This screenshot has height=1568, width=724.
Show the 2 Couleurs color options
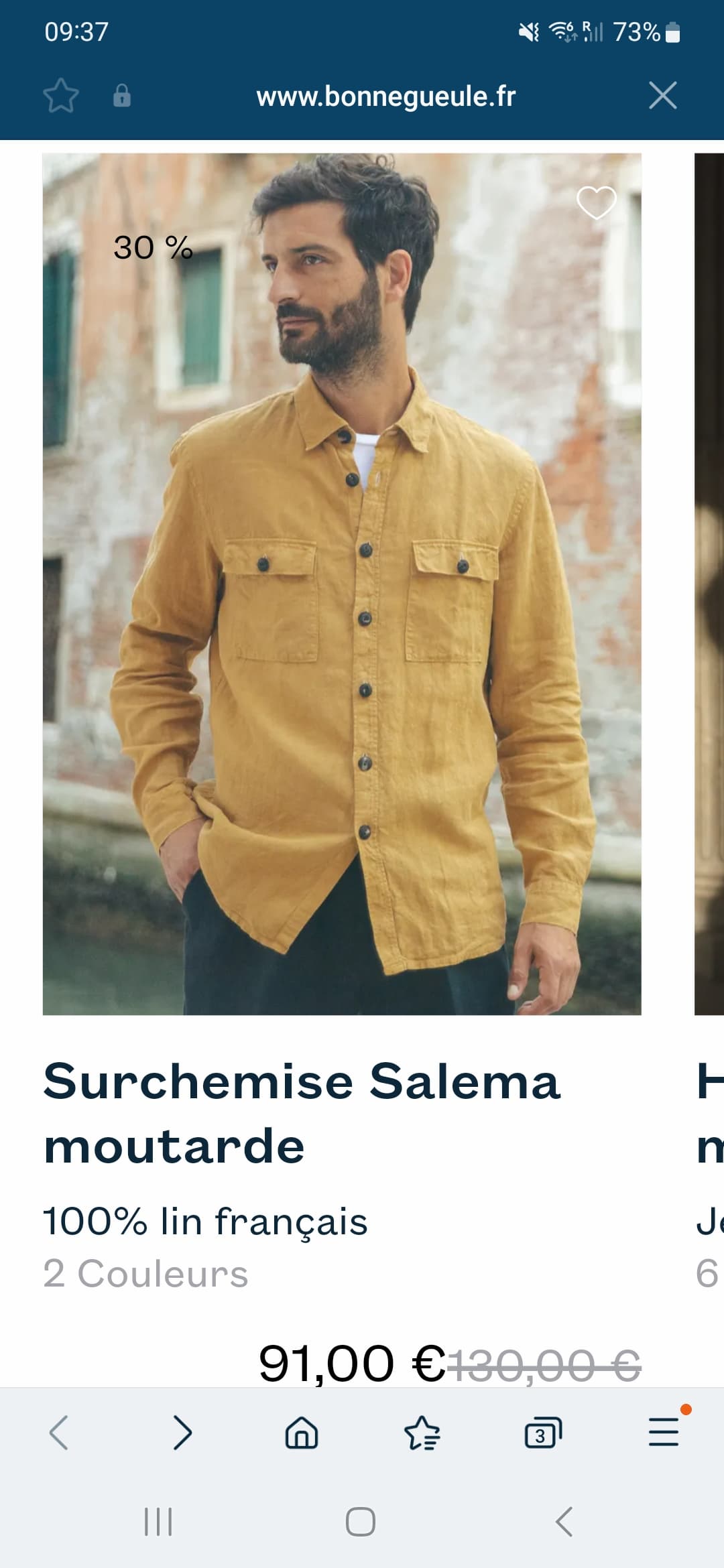[145, 1273]
